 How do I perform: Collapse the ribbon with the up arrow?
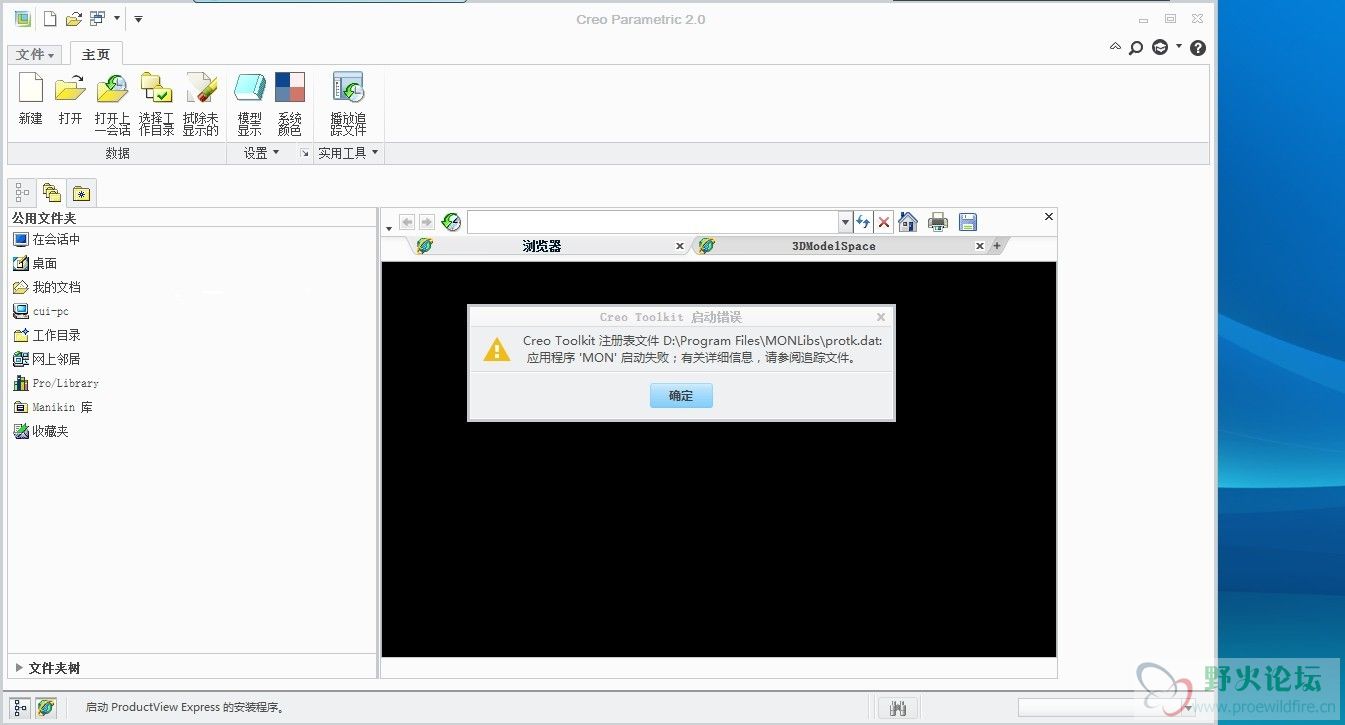point(1115,46)
